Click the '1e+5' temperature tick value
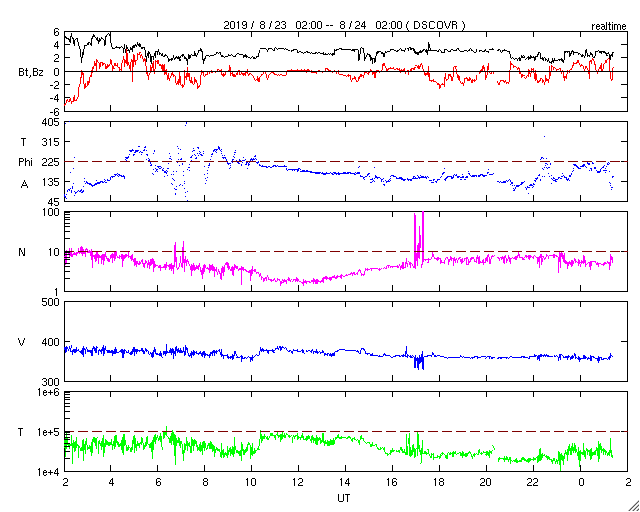This screenshot has width=640, height=512. coord(49,432)
